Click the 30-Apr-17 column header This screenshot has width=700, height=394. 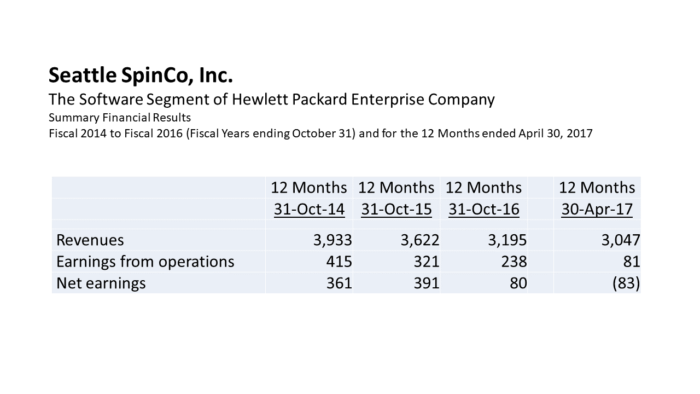(x=597, y=209)
